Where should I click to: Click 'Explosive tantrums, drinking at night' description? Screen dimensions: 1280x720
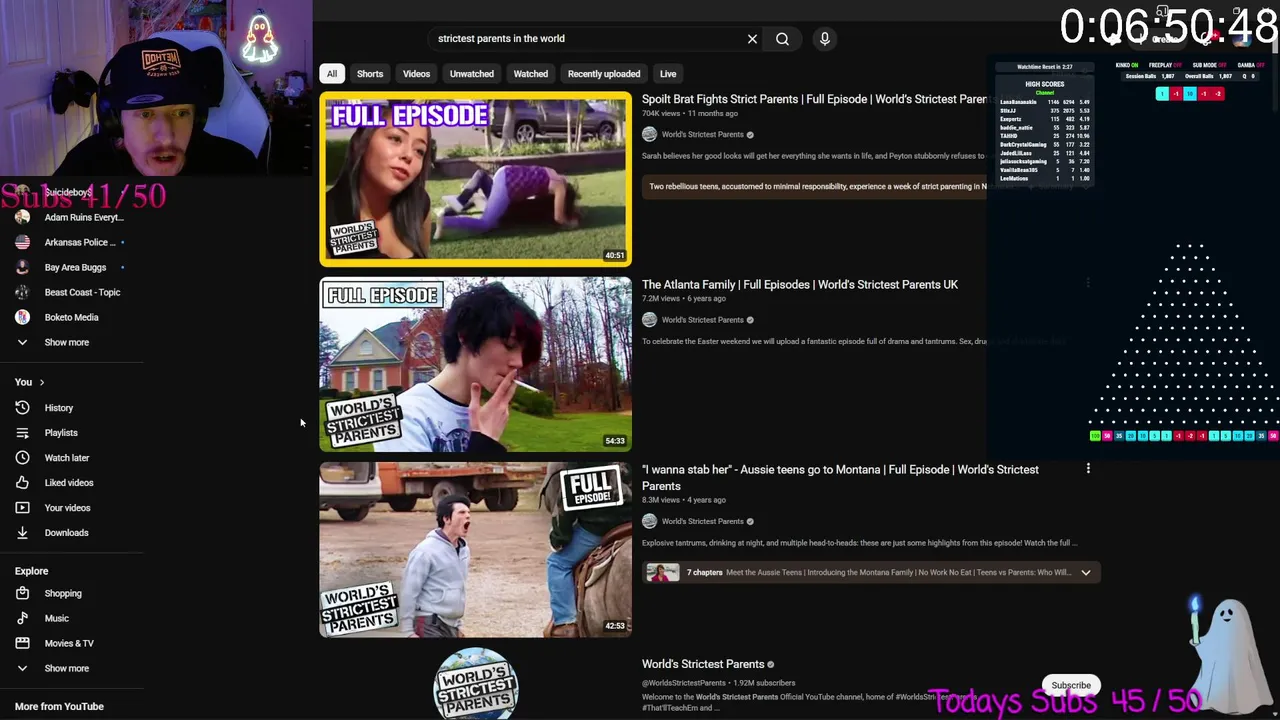(860, 543)
